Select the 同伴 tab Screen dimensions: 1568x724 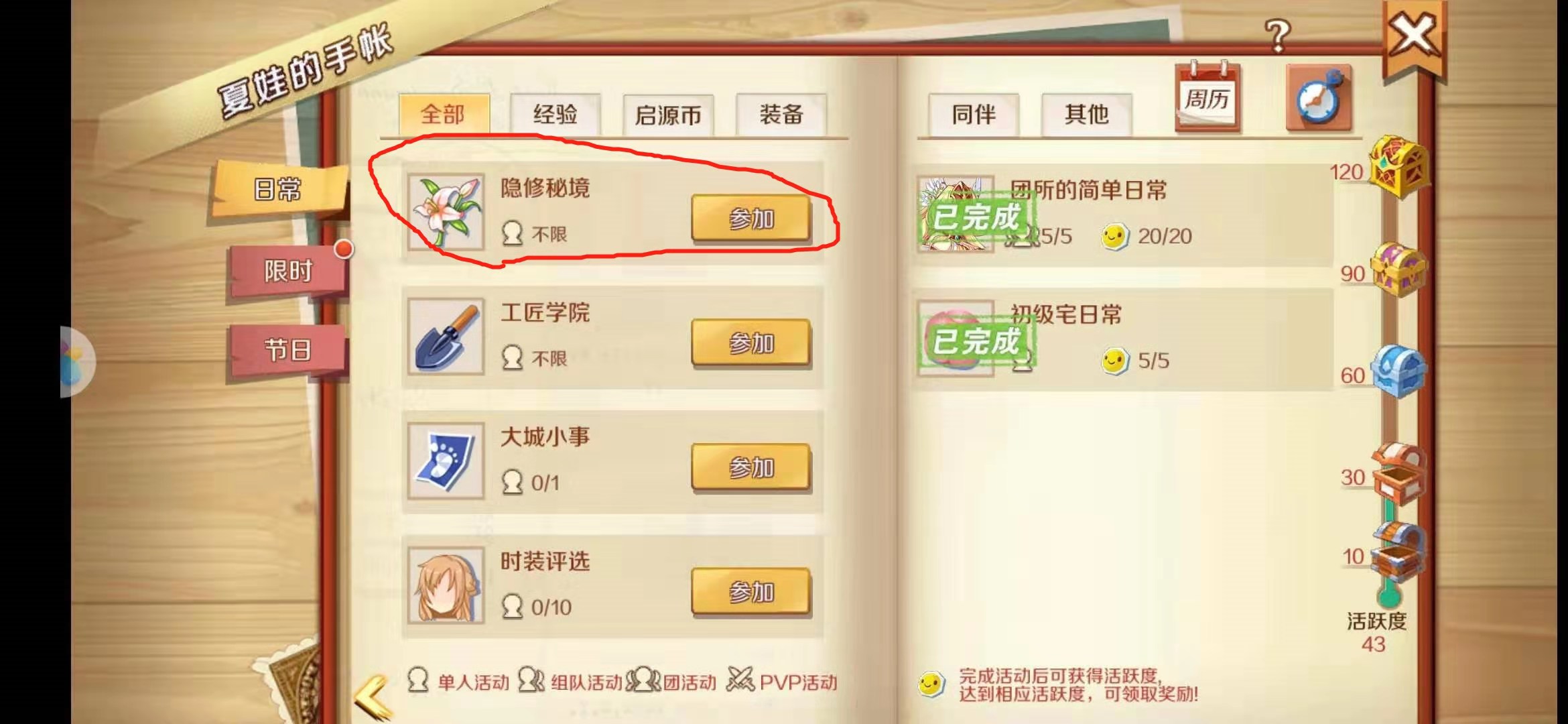pos(974,114)
